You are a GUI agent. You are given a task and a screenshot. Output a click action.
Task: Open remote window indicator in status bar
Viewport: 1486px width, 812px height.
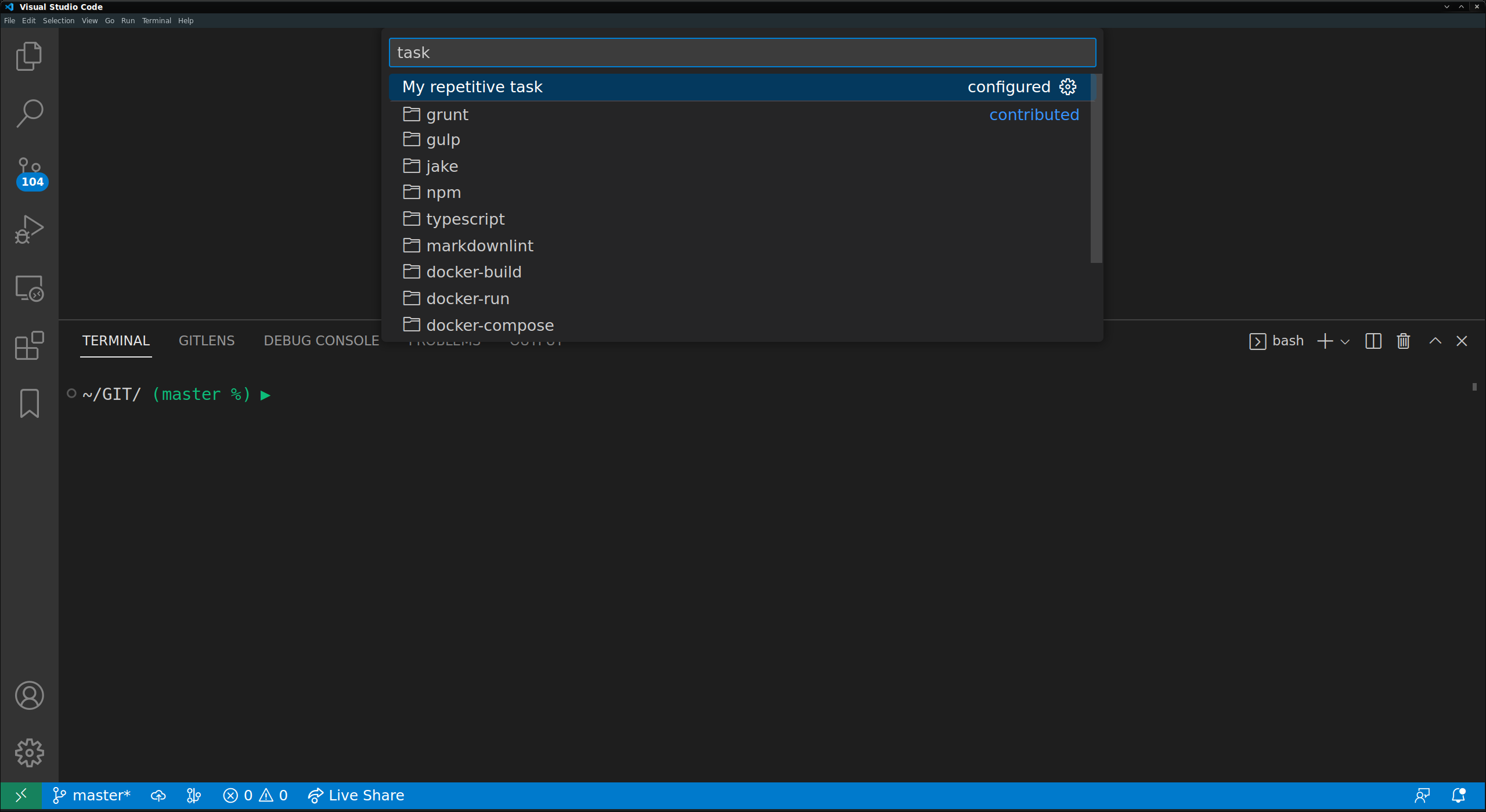(21, 795)
